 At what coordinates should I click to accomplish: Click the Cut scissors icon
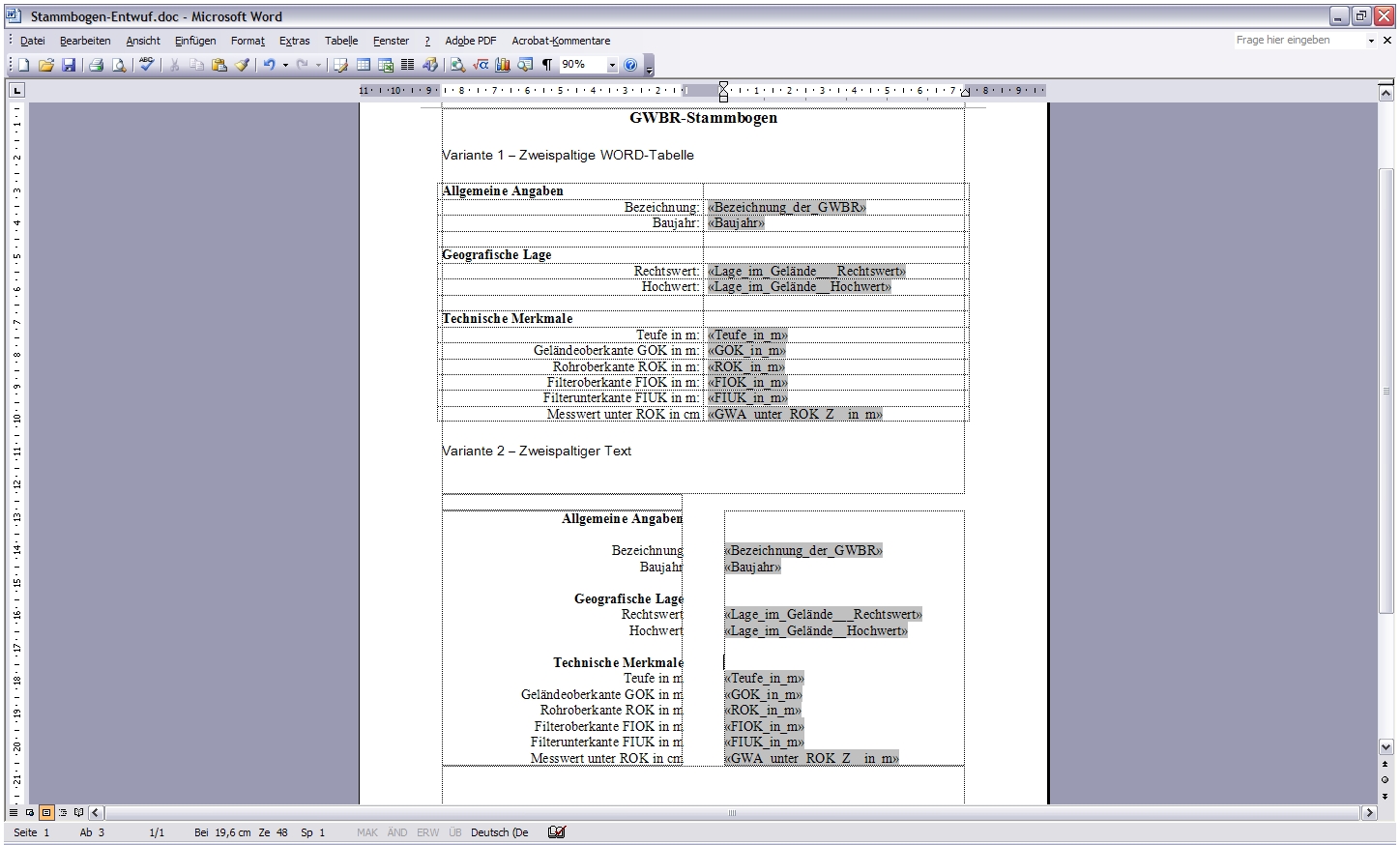point(175,65)
